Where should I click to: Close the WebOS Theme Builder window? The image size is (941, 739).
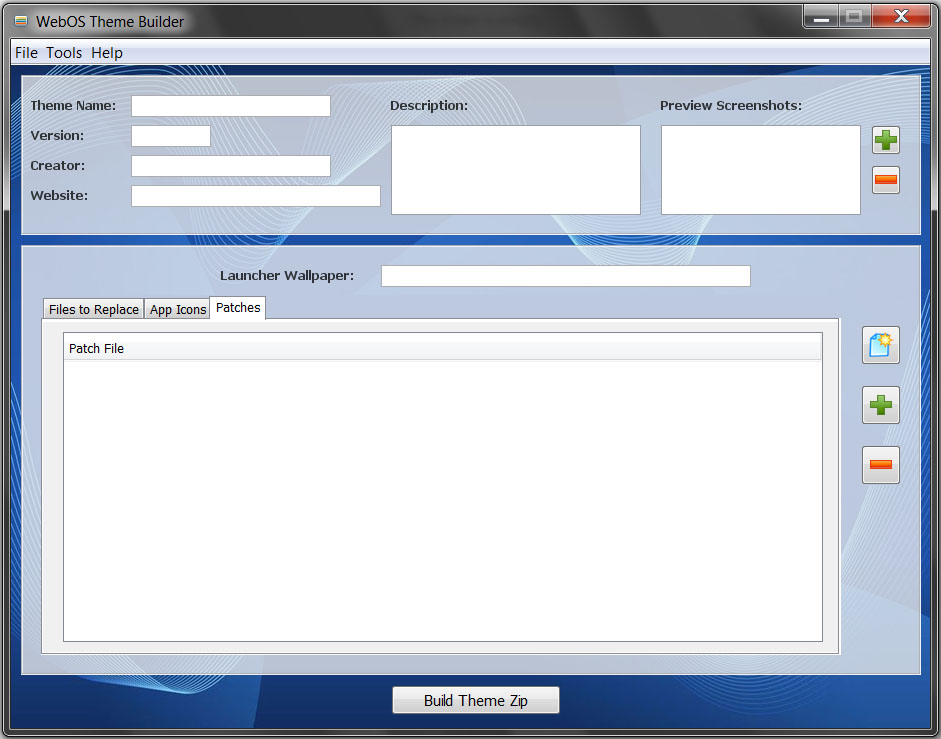pyautogui.click(x=901, y=16)
